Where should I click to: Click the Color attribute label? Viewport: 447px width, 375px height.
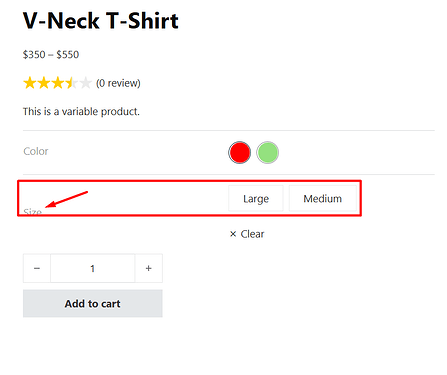[36, 151]
